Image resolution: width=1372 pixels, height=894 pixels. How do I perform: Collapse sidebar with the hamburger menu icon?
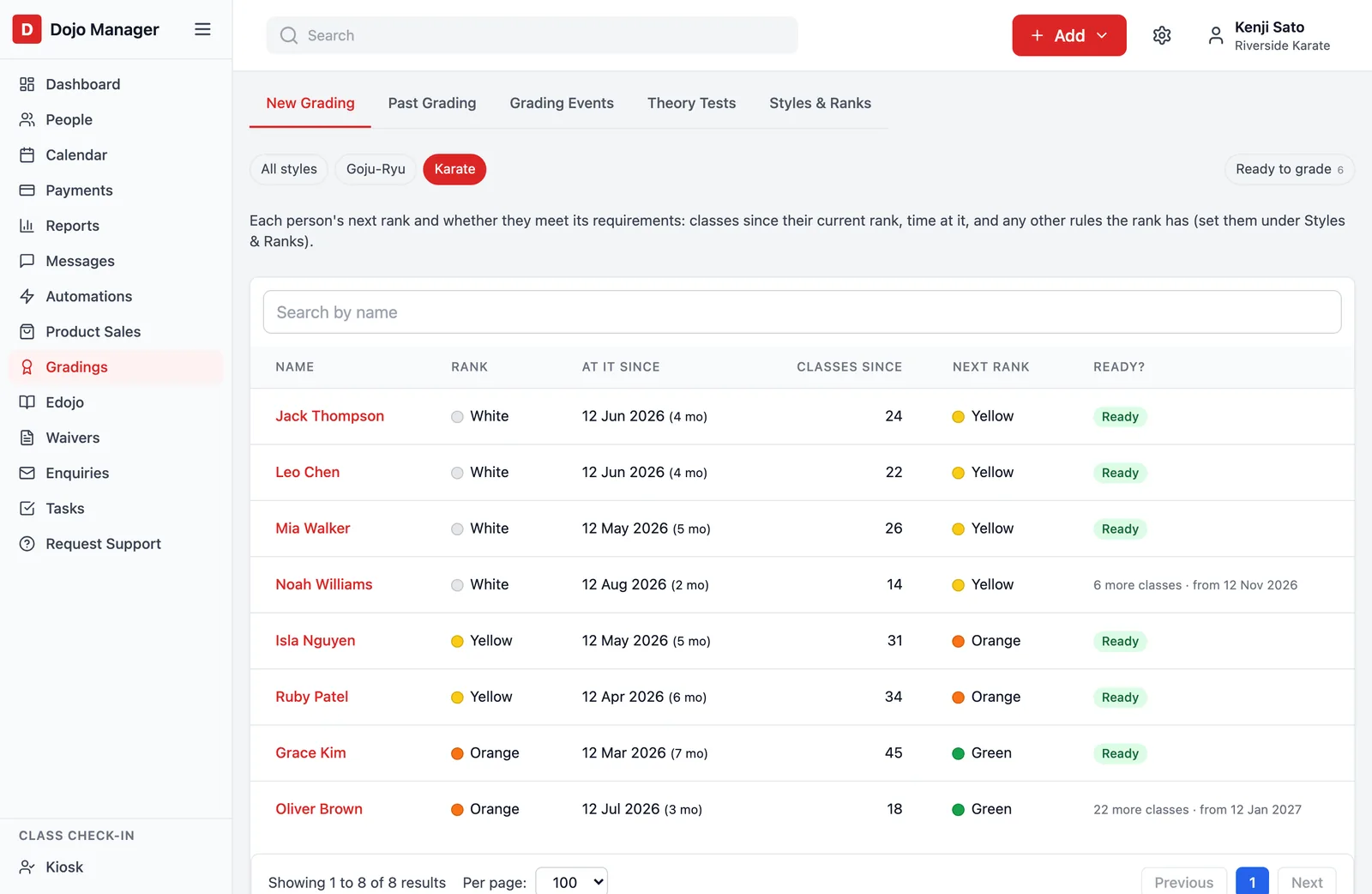click(202, 29)
